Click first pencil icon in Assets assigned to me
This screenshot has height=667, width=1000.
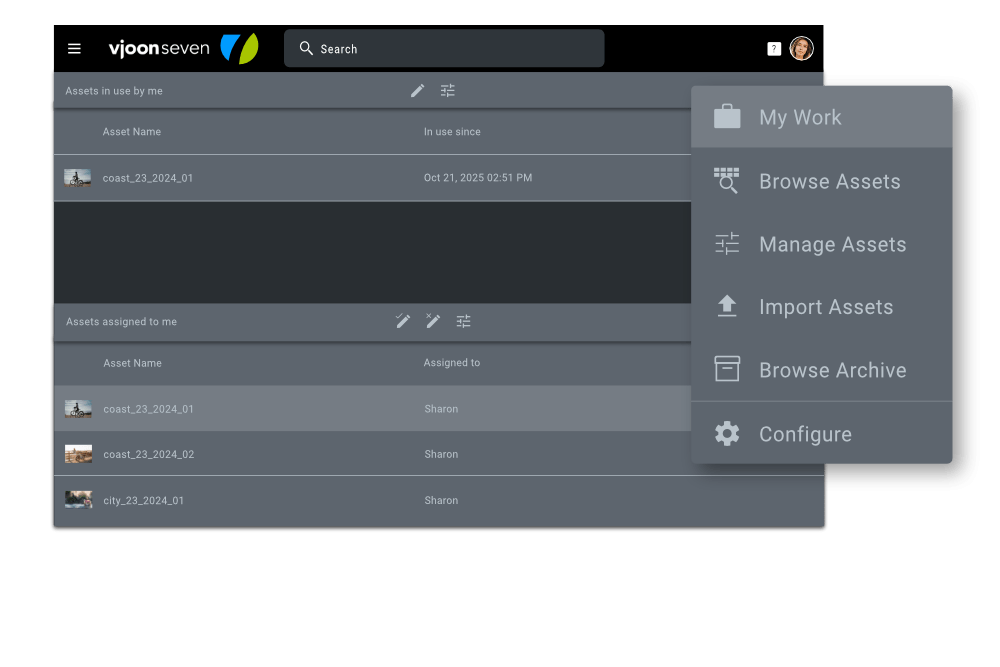point(403,321)
